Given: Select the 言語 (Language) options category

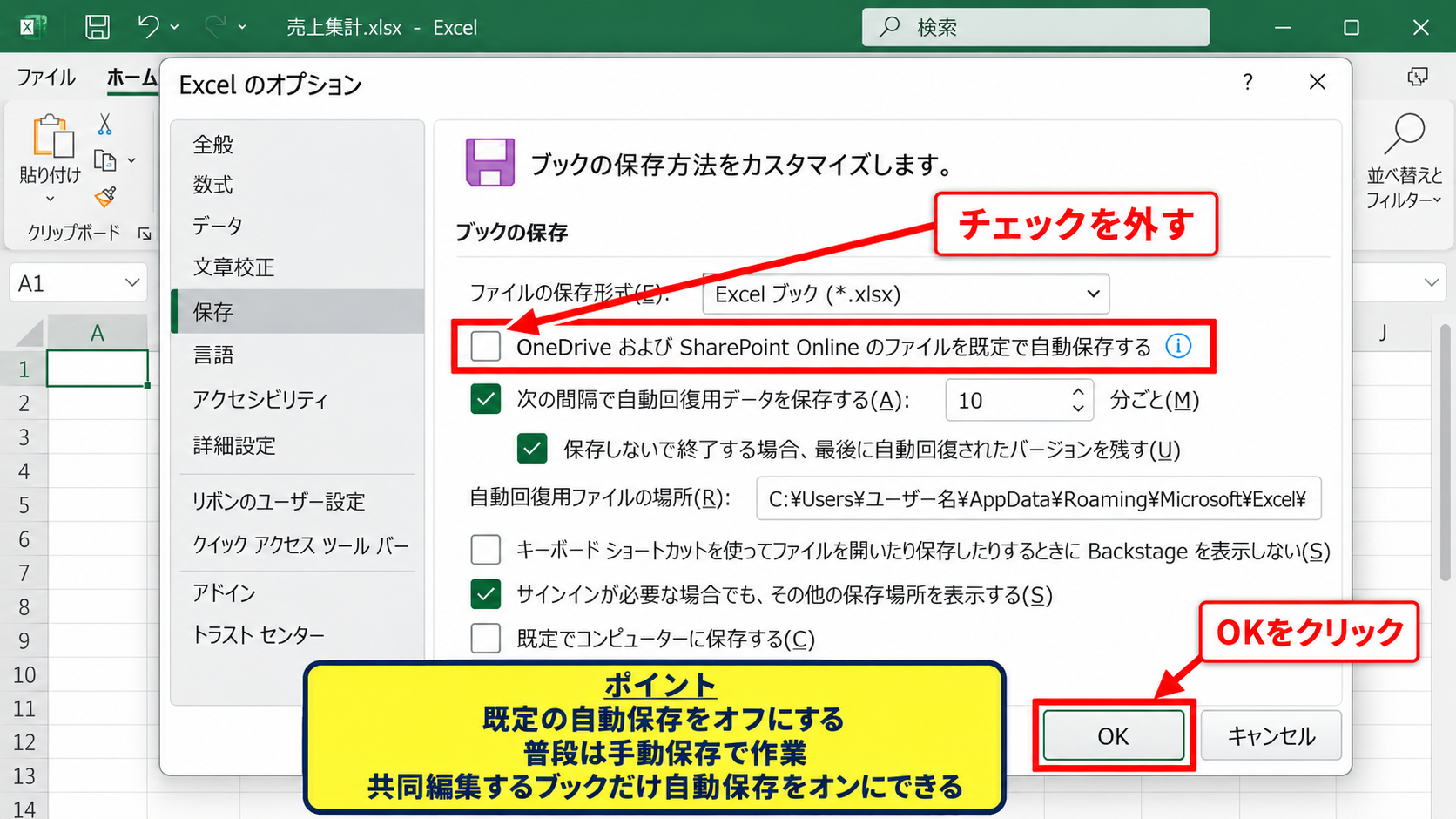Looking at the screenshot, I should (297, 355).
